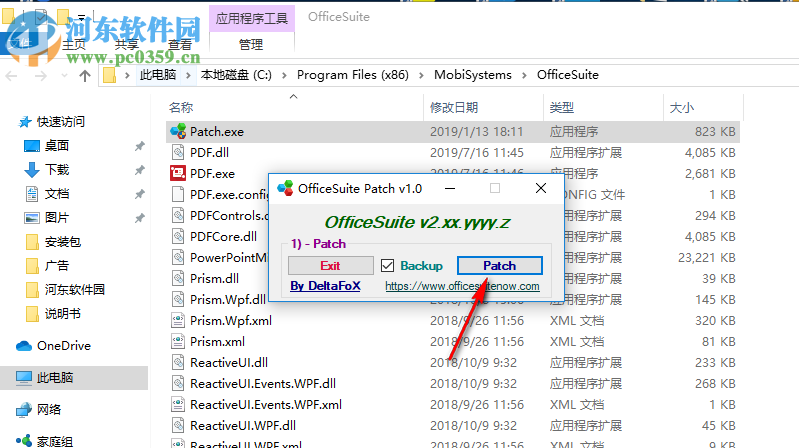Expand dropdown after Program Files (x86) breadcrumb
Screen dimensions: 799x448
coord(421,75)
